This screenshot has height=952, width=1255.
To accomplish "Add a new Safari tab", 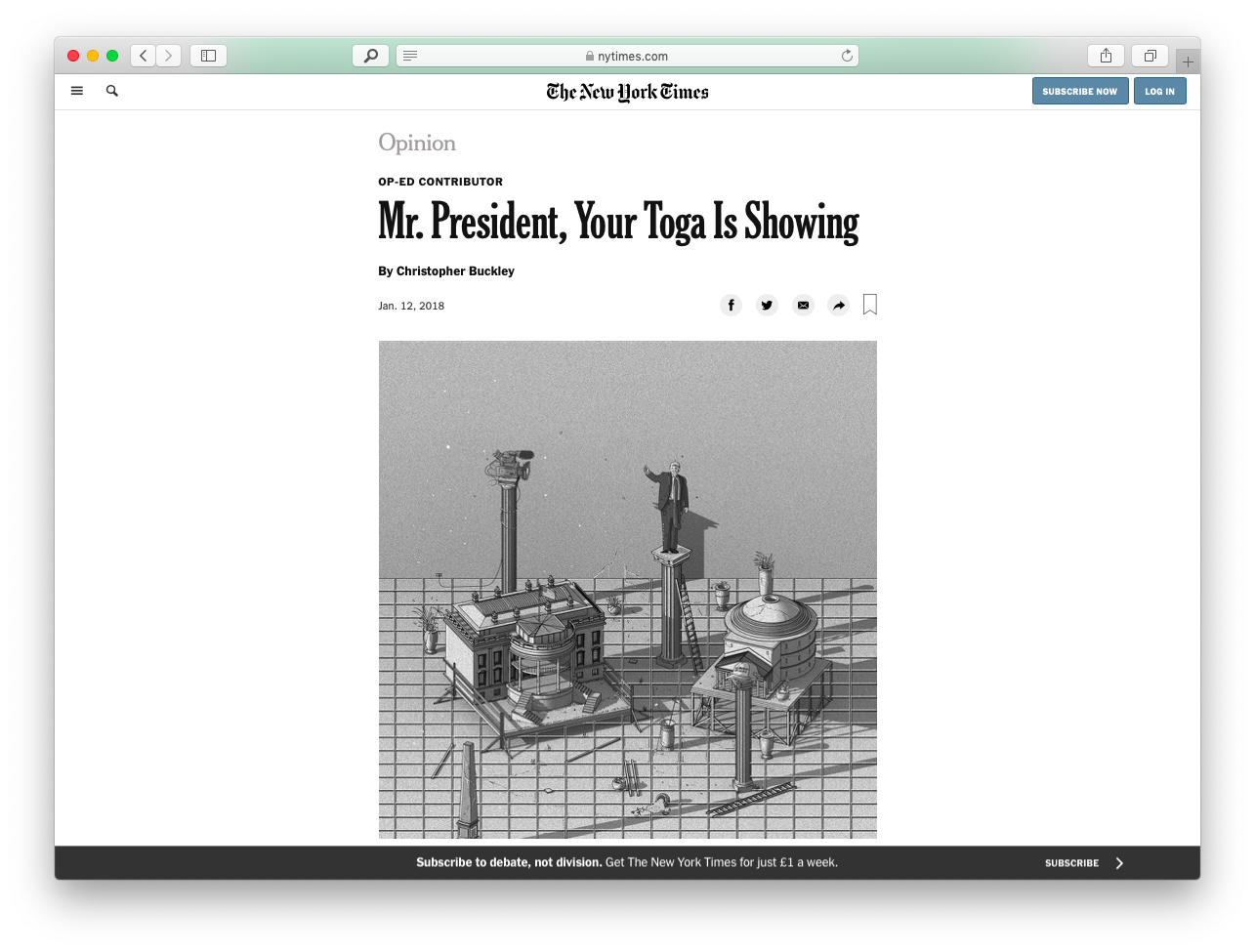I will [1188, 62].
